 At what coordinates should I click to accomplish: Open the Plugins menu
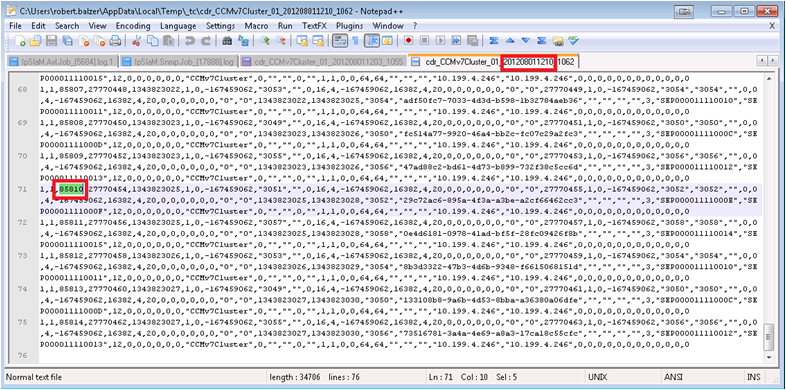click(349, 26)
